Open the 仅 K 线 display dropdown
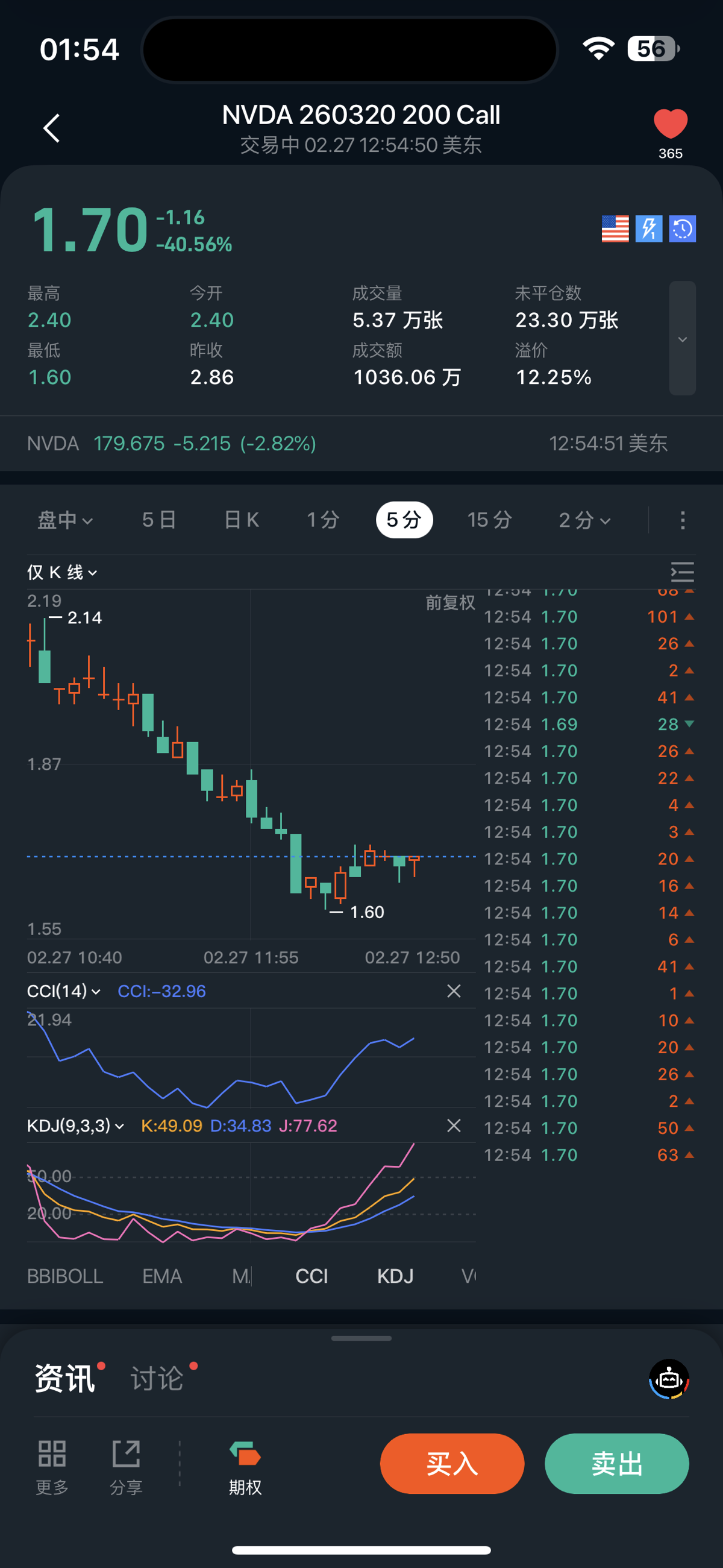The image size is (723, 1568). click(x=62, y=572)
